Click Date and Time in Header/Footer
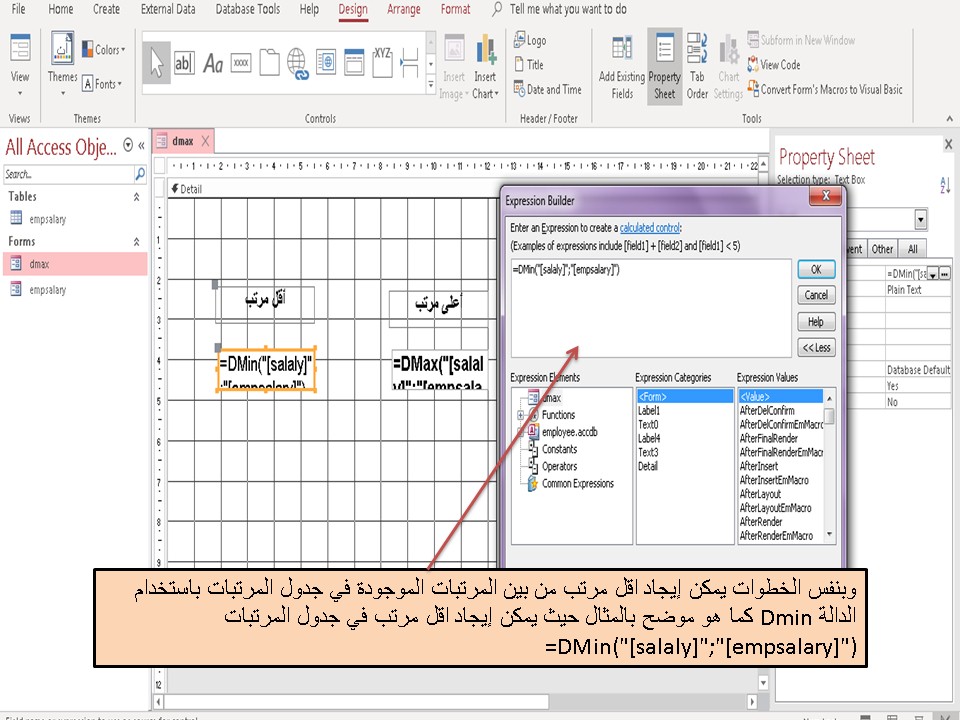 [x=547, y=88]
